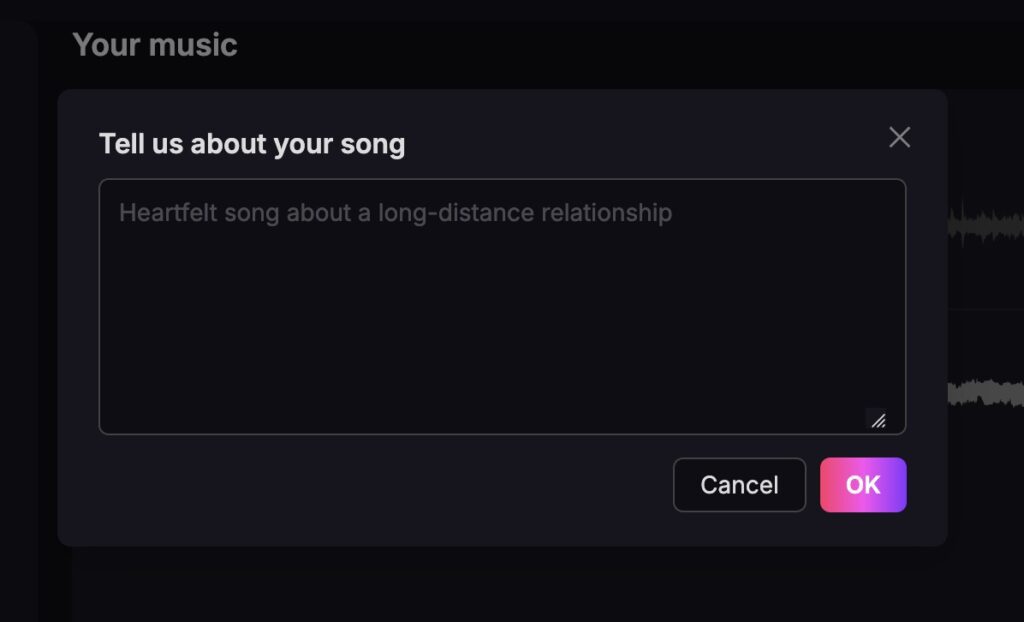Click the lower track waveform behind dialog

coord(985,392)
